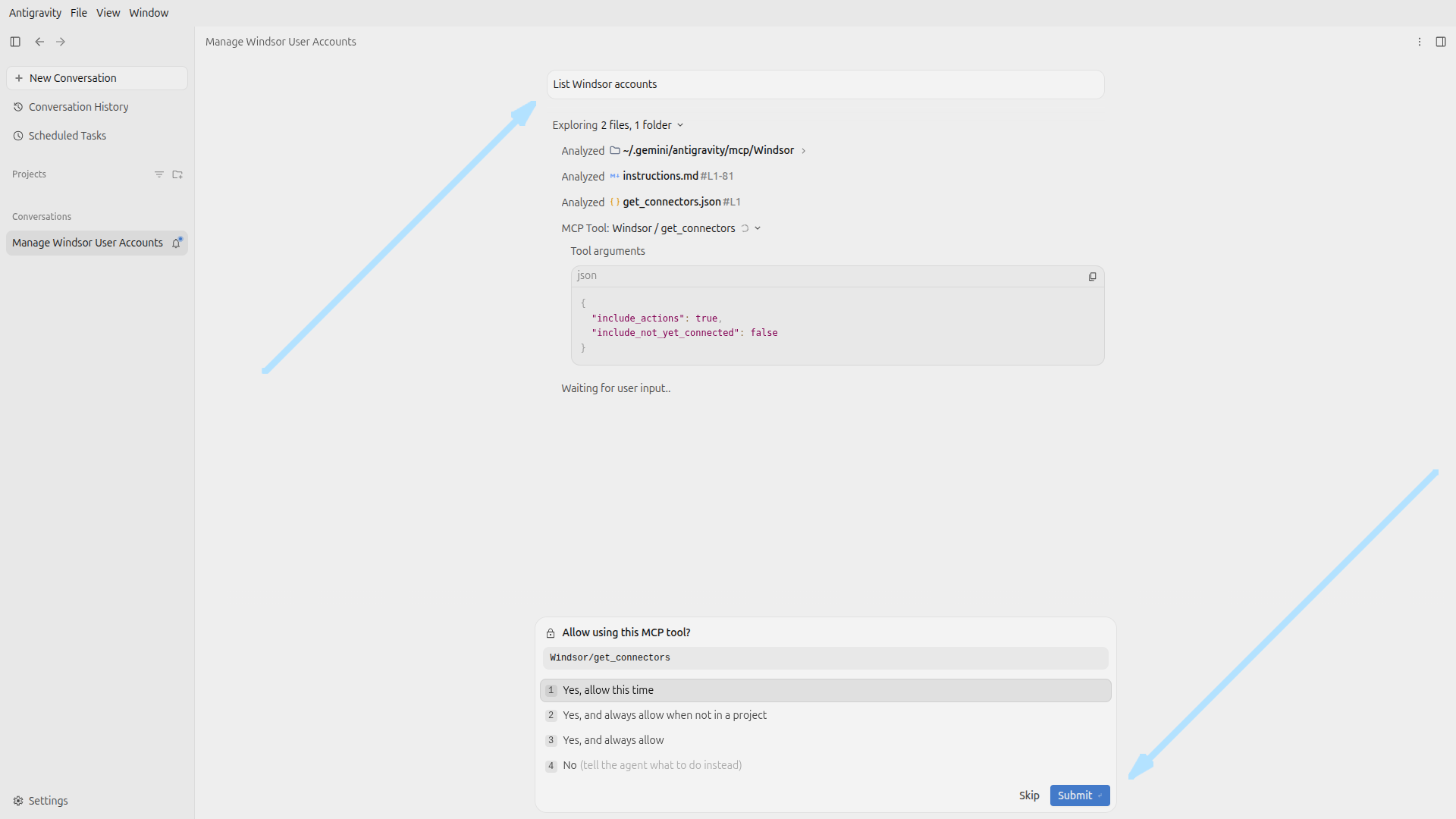Screen dimensions: 1456x819
Task: Click the markdown icon before instructions.md
Action: (x=615, y=176)
